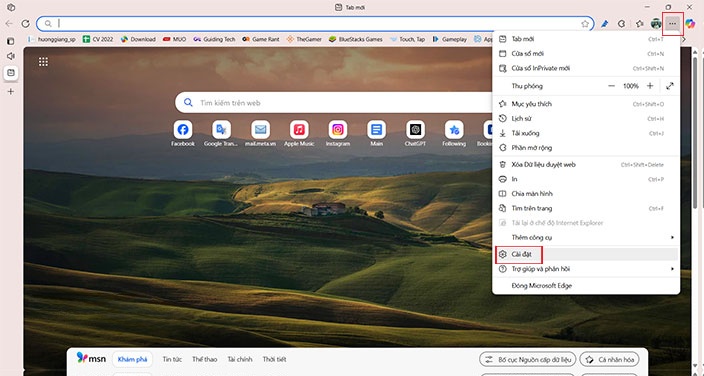Image resolution: width=704 pixels, height=376 pixels.
Task: Open the Download bookmark
Action: 138,40
